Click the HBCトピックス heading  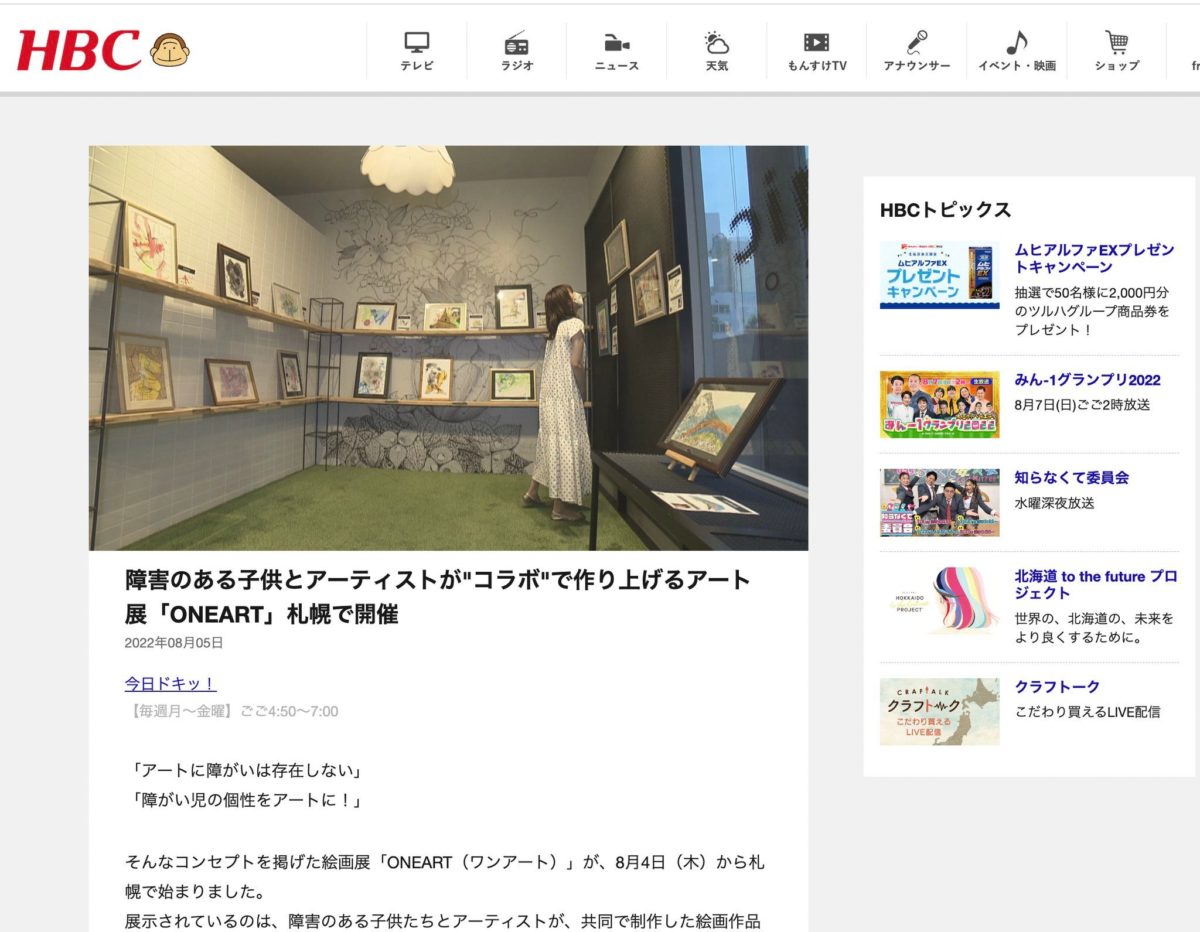point(946,210)
